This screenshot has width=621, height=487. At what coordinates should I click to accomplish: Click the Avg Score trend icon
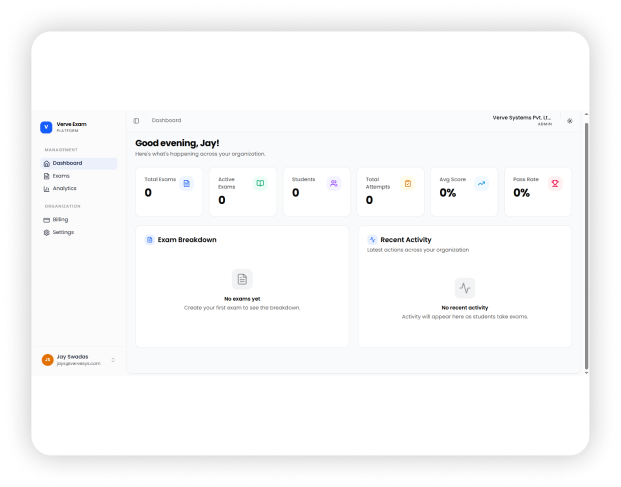(x=481, y=184)
